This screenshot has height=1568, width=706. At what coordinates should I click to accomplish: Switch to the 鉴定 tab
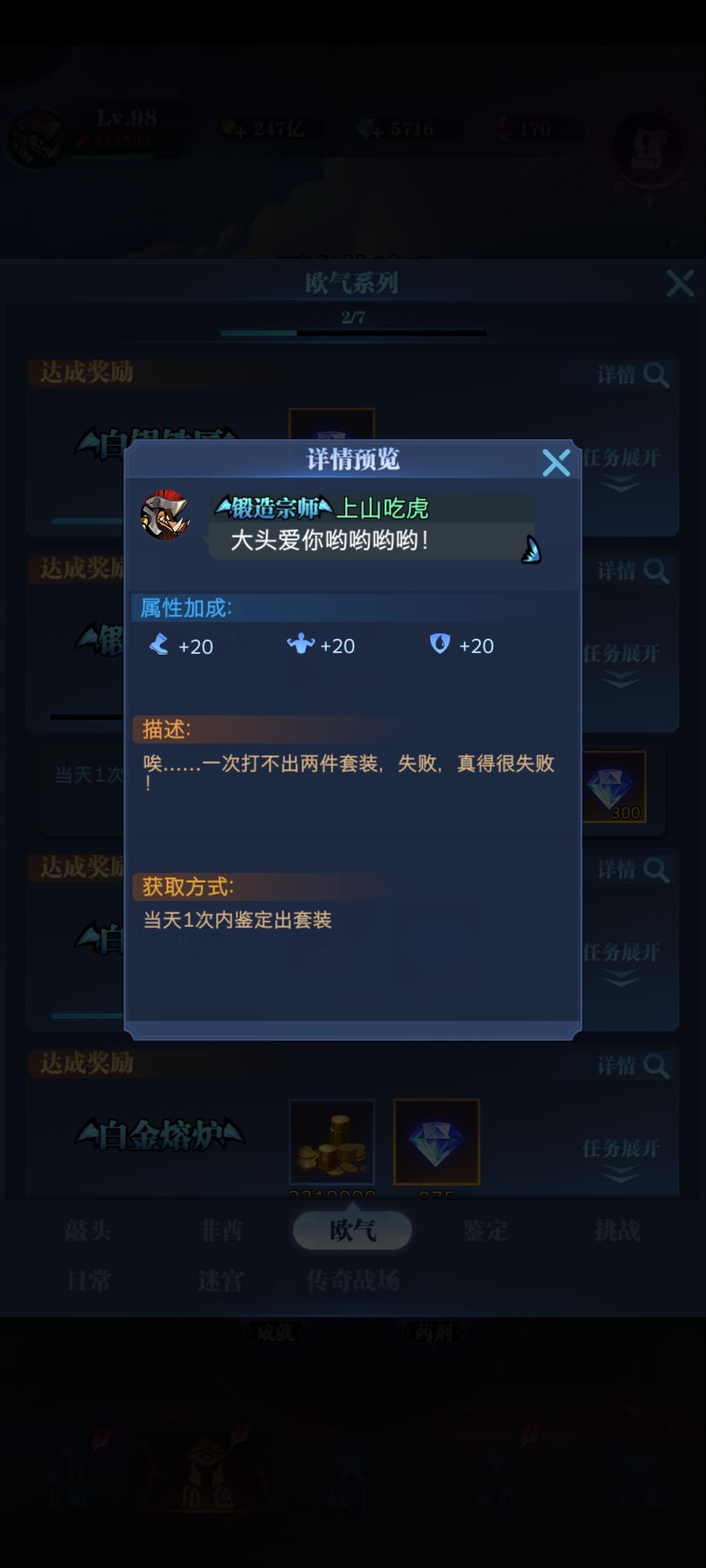pyautogui.click(x=485, y=1231)
